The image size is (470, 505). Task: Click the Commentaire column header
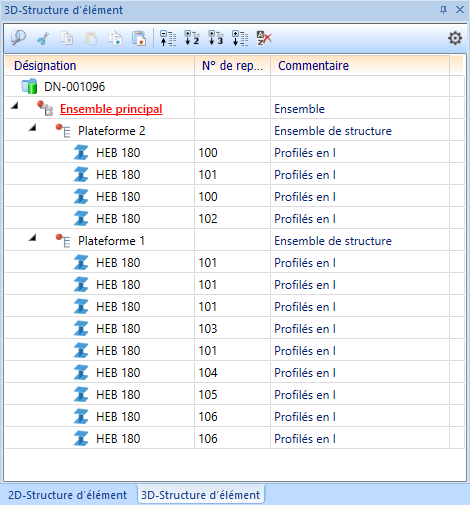(360, 66)
